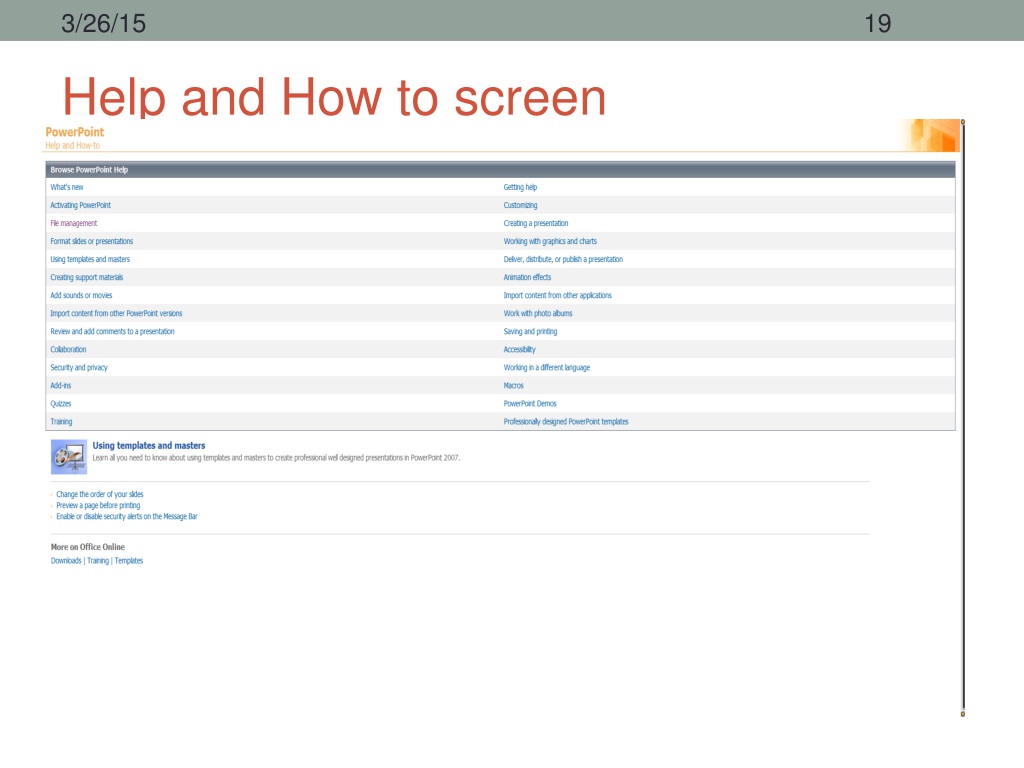Open the Activating PowerPoint topic

coord(80,205)
